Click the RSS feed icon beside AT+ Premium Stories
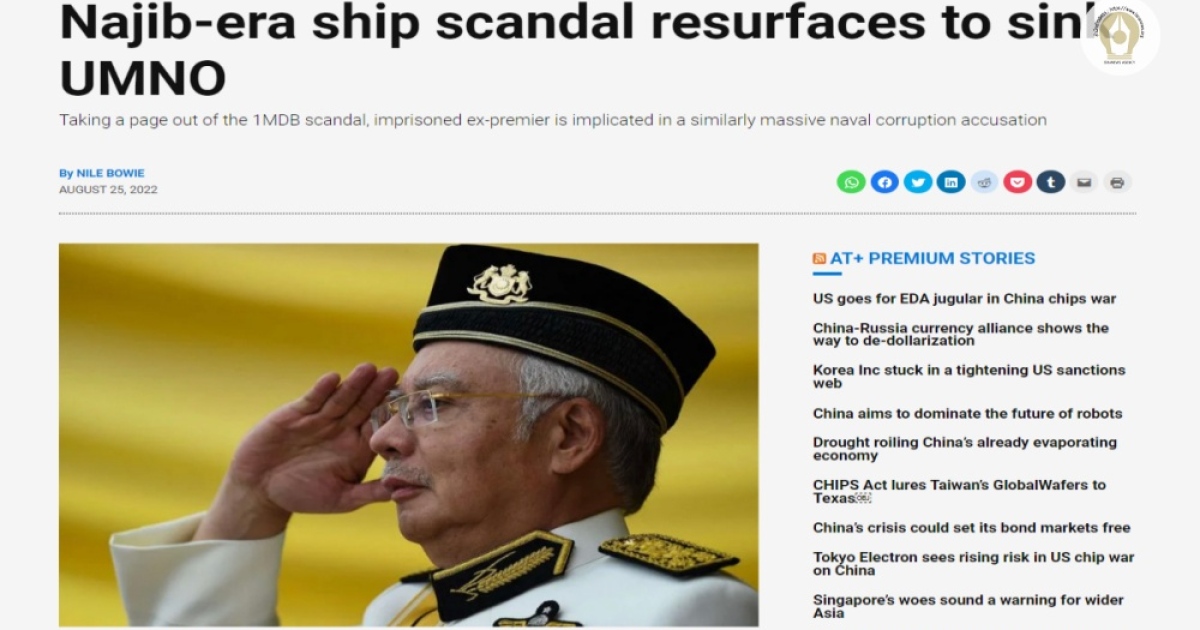Viewport: 1200px width, 630px height. pyautogui.click(x=819, y=258)
